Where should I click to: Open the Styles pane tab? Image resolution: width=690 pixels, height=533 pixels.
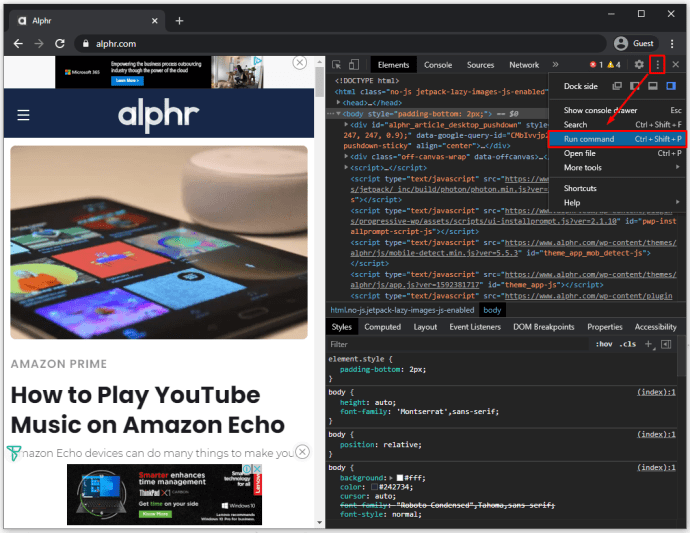coord(341,327)
